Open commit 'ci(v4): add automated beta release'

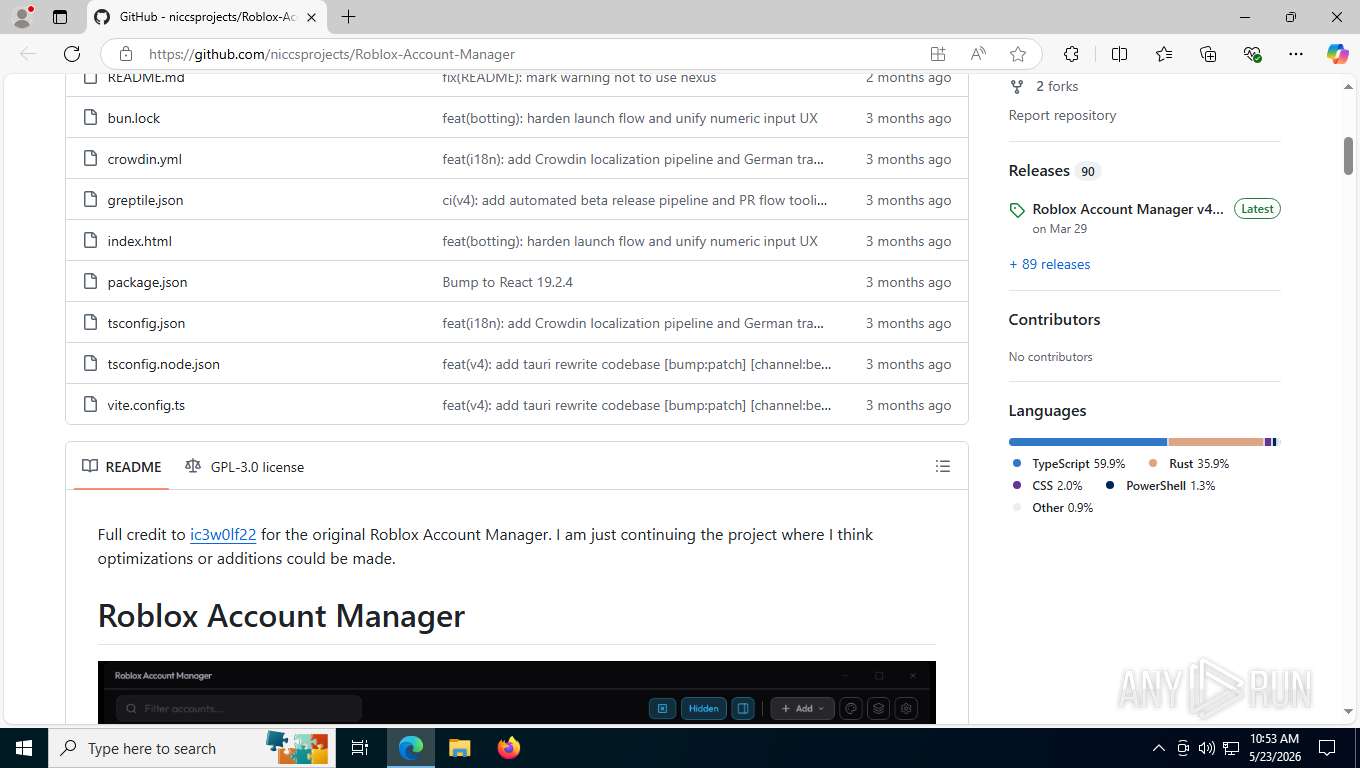click(x=635, y=200)
